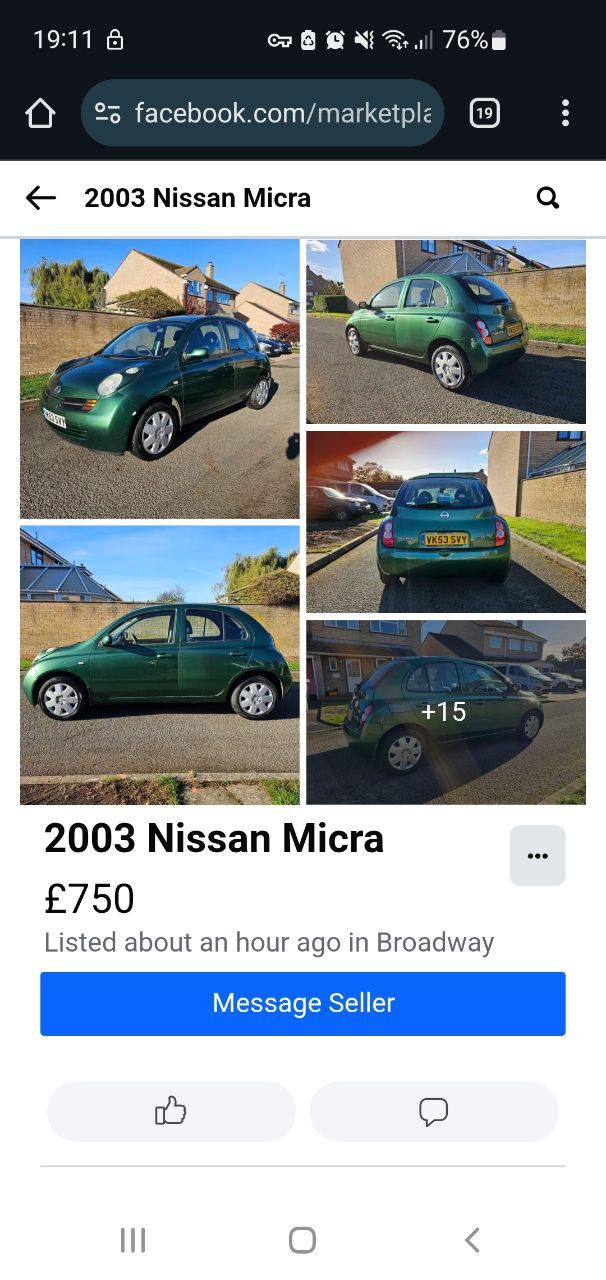View the rear photo showing number plate

pyautogui.click(x=446, y=522)
